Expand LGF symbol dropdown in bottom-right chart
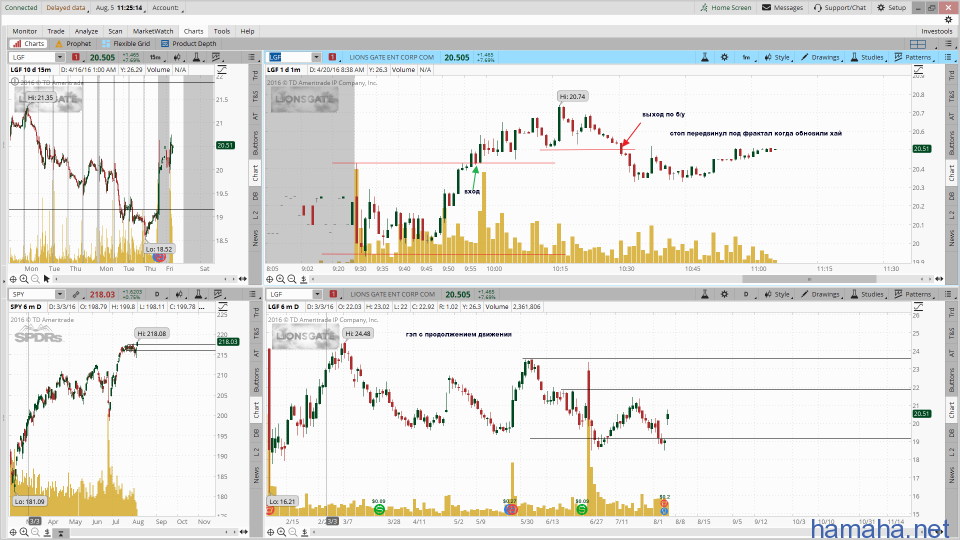 (316, 294)
